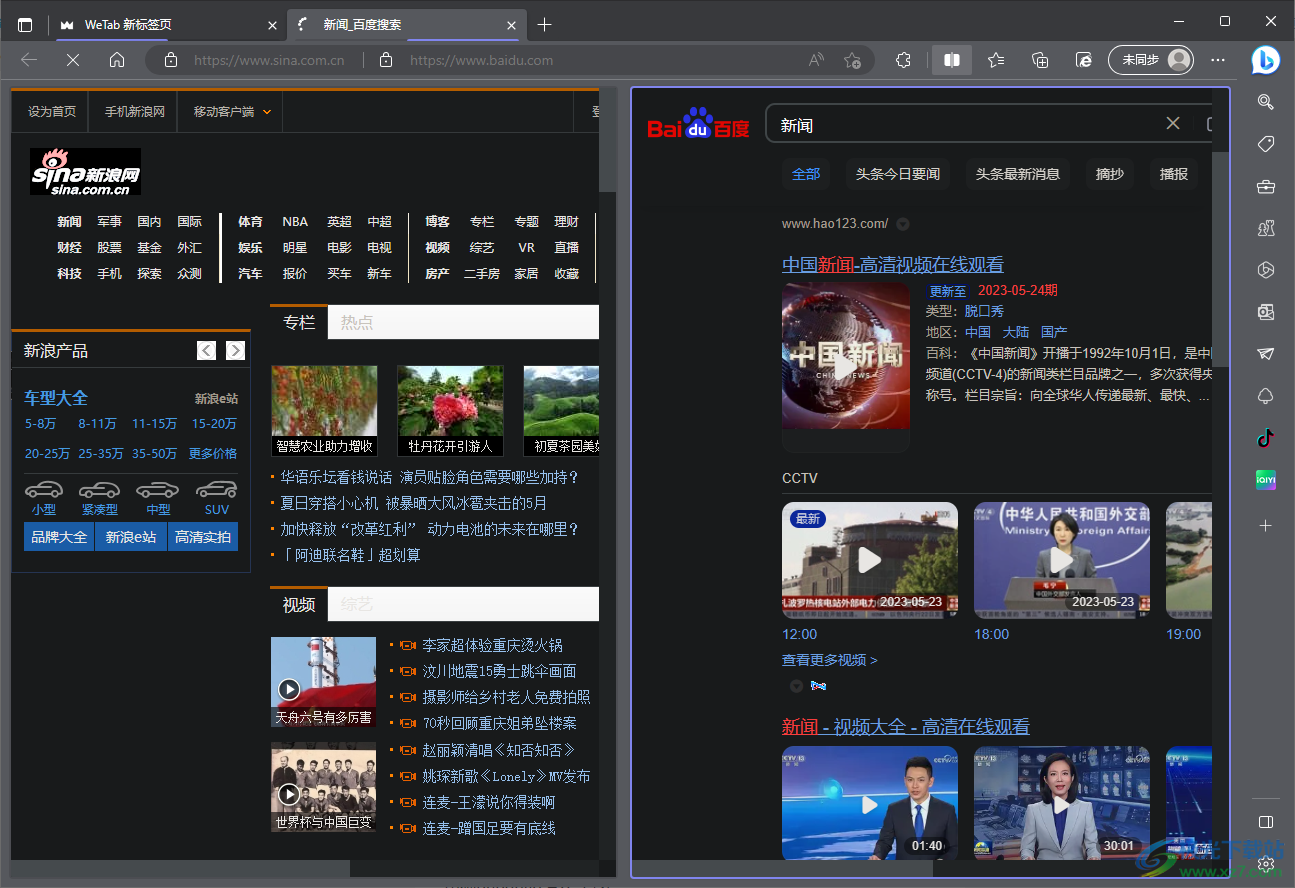Click the 热点 search field
Viewport: 1295px width, 888px height.
pyautogui.click(x=464, y=322)
